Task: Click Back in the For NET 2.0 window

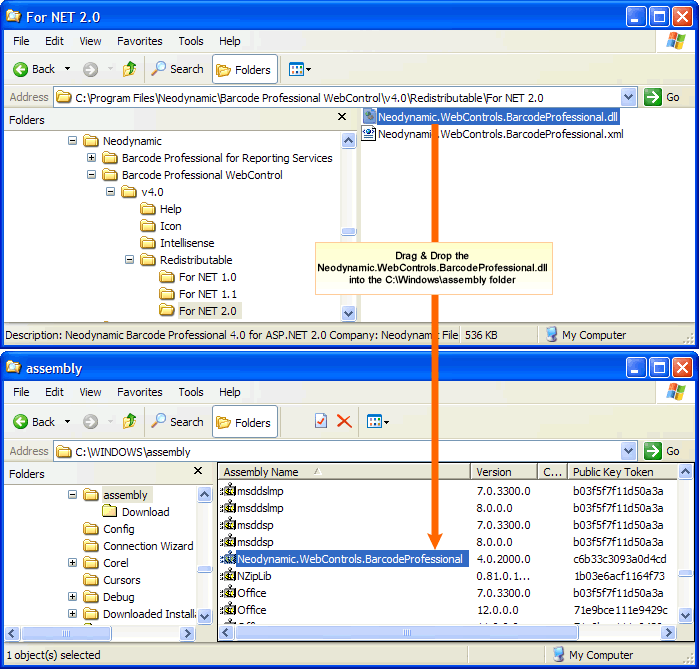Action: click(x=34, y=70)
